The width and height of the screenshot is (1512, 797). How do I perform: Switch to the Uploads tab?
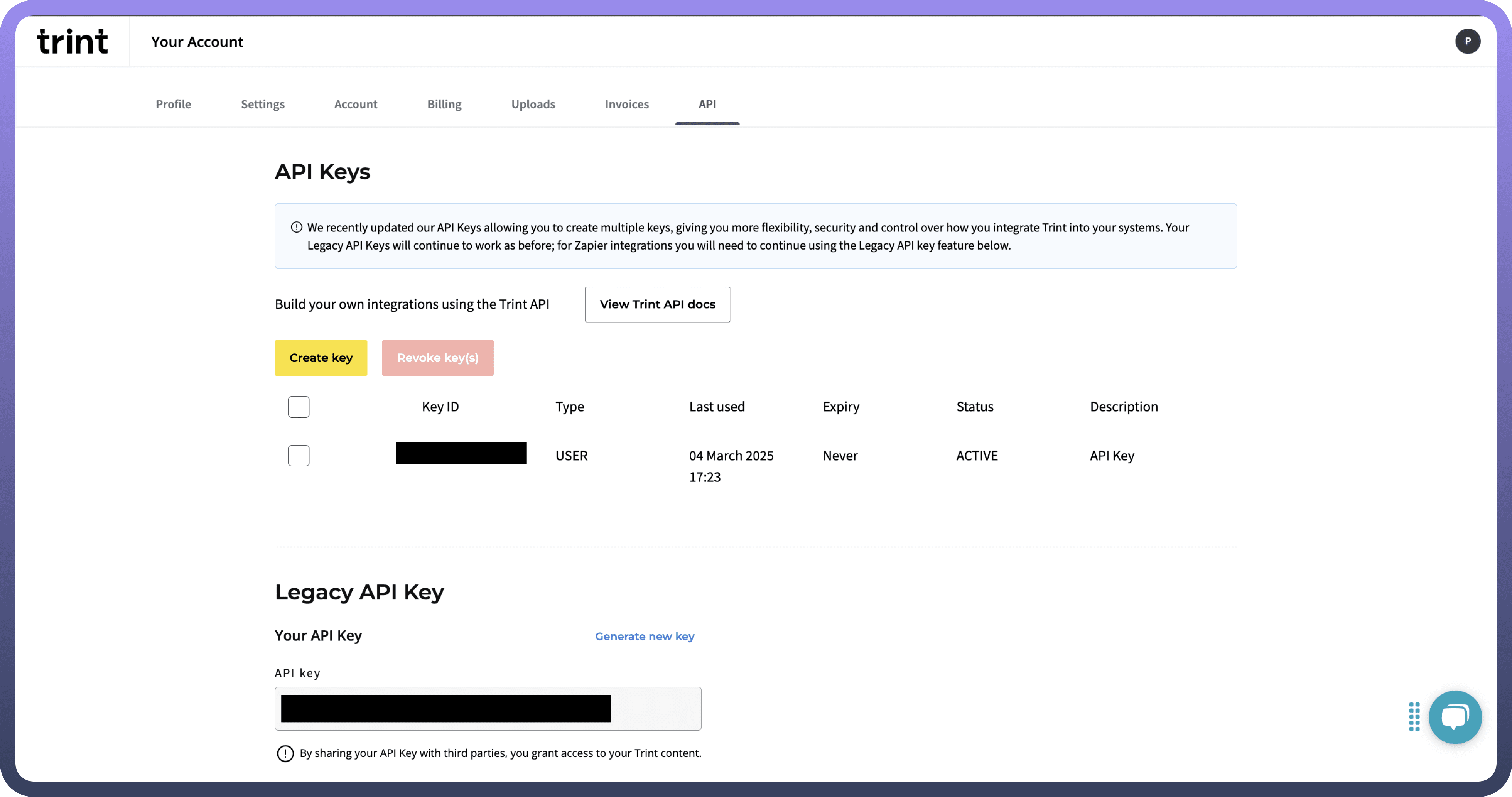533,104
